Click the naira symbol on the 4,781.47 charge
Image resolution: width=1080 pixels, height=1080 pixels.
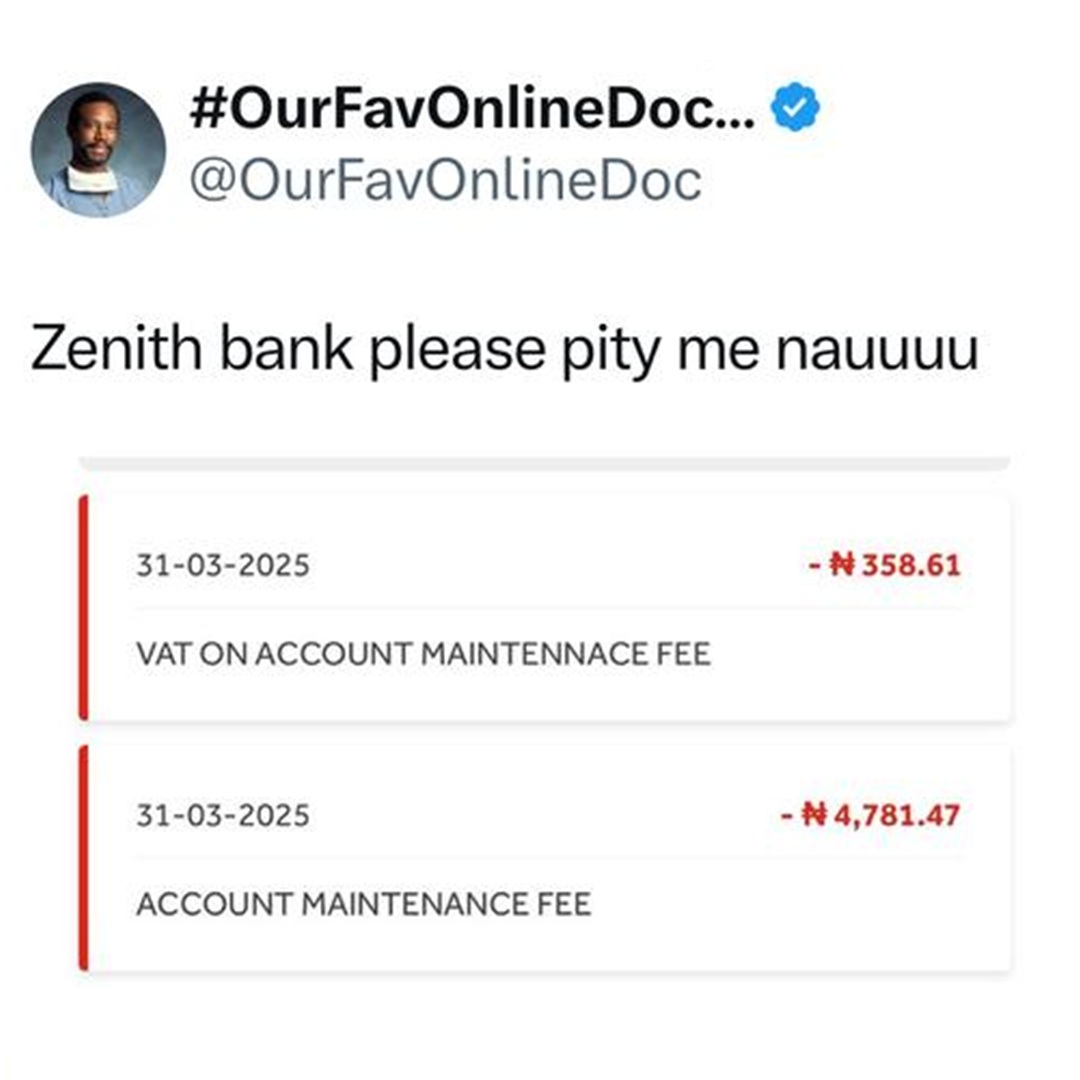(x=815, y=816)
